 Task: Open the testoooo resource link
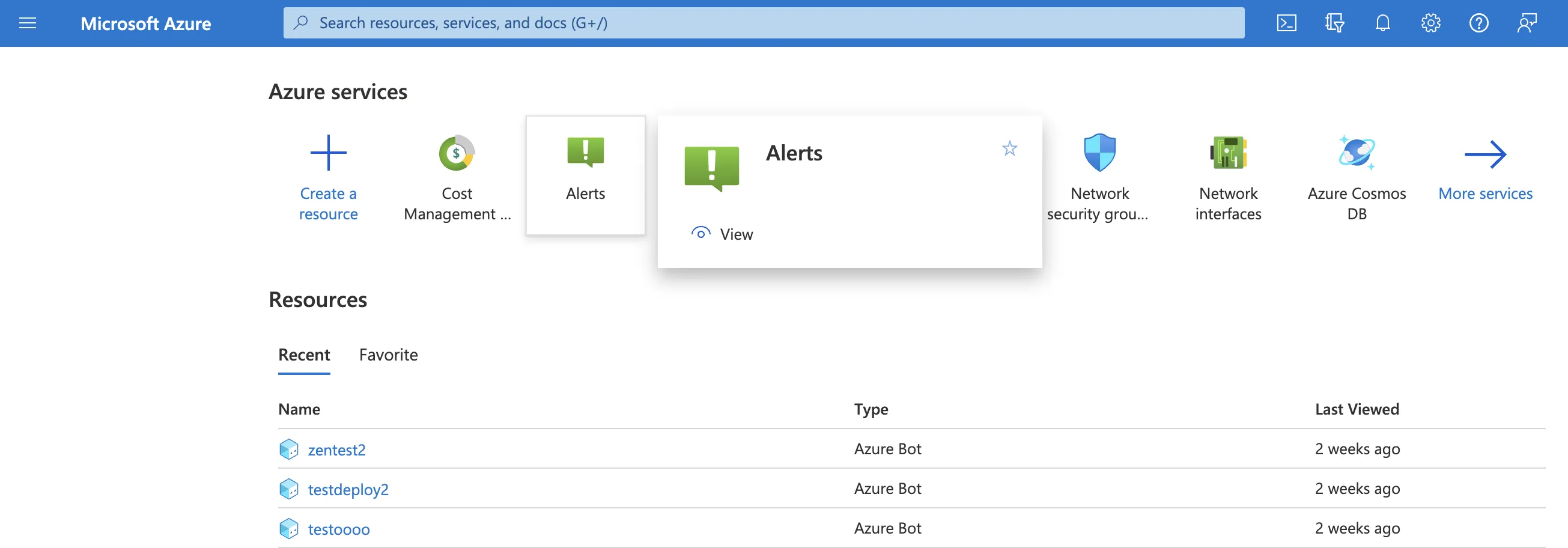click(339, 529)
